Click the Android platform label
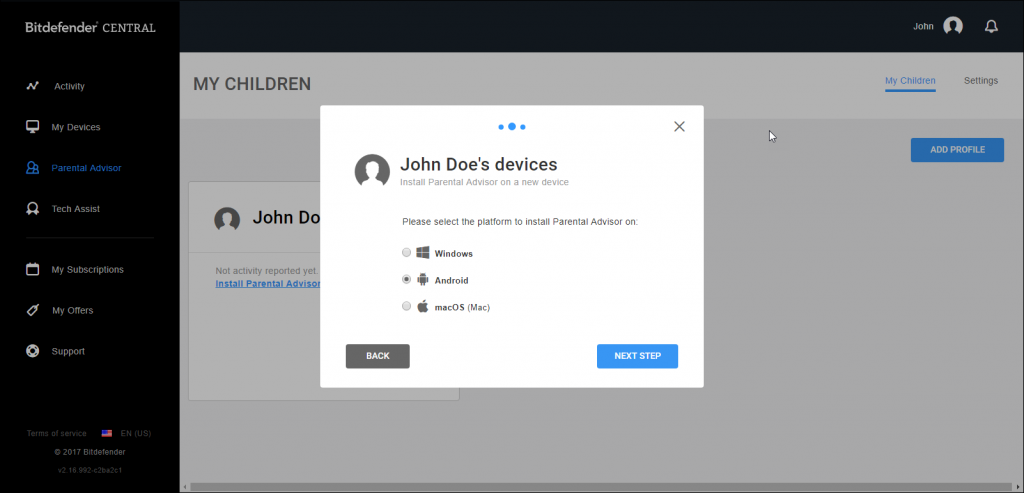 pyautogui.click(x=452, y=281)
